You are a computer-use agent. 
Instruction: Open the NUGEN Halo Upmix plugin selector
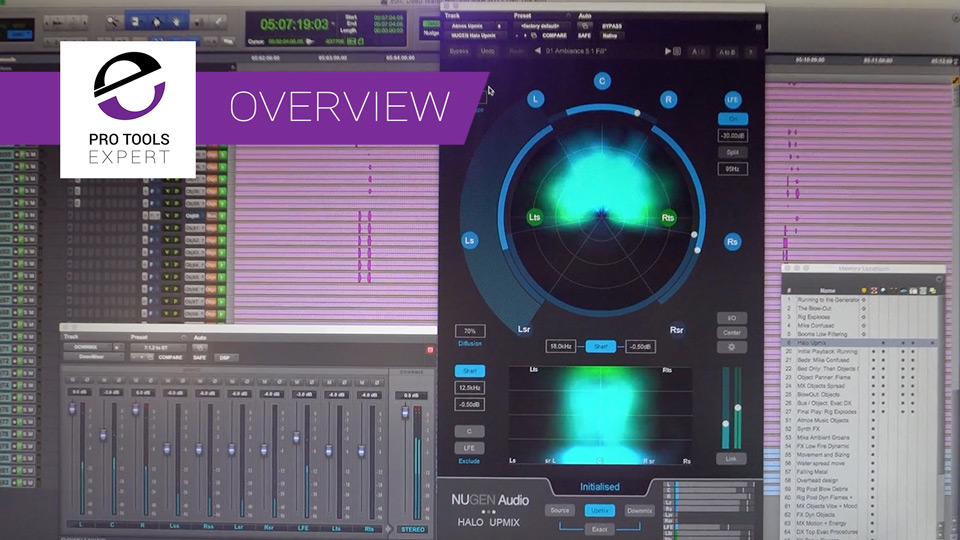point(474,36)
